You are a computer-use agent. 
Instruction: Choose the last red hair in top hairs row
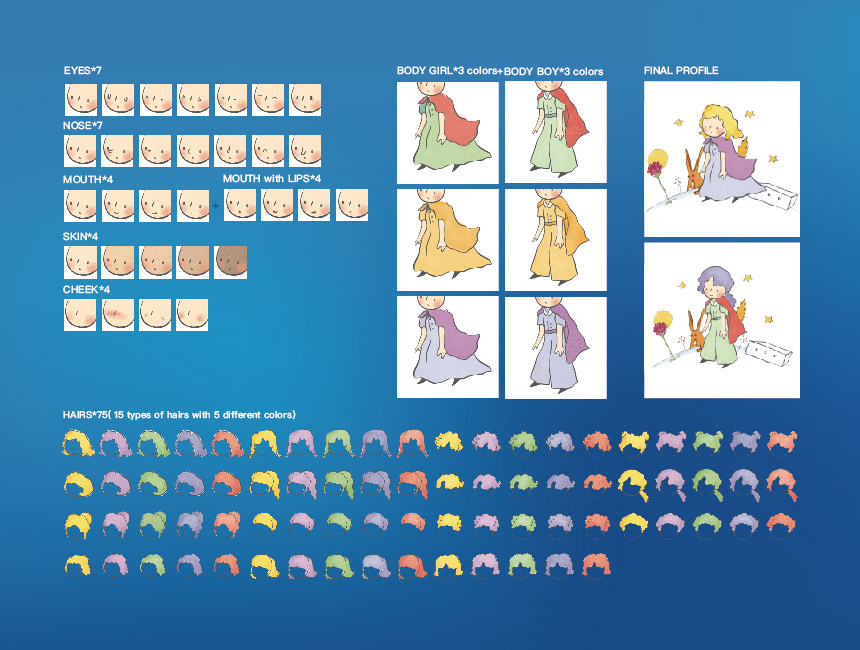(782, 442)
